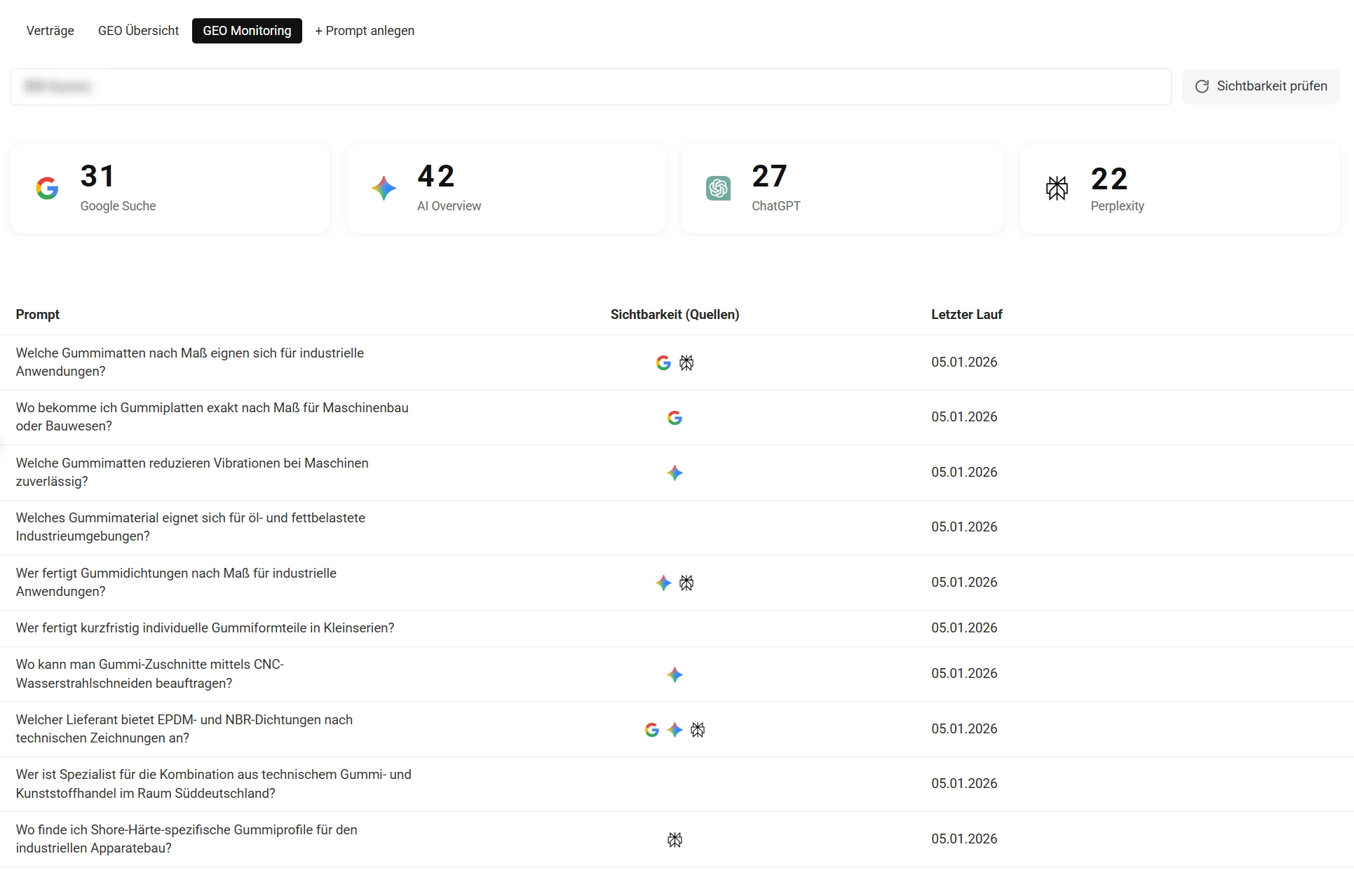
Task: Open the Verträge tab
Action: (50, 31)
